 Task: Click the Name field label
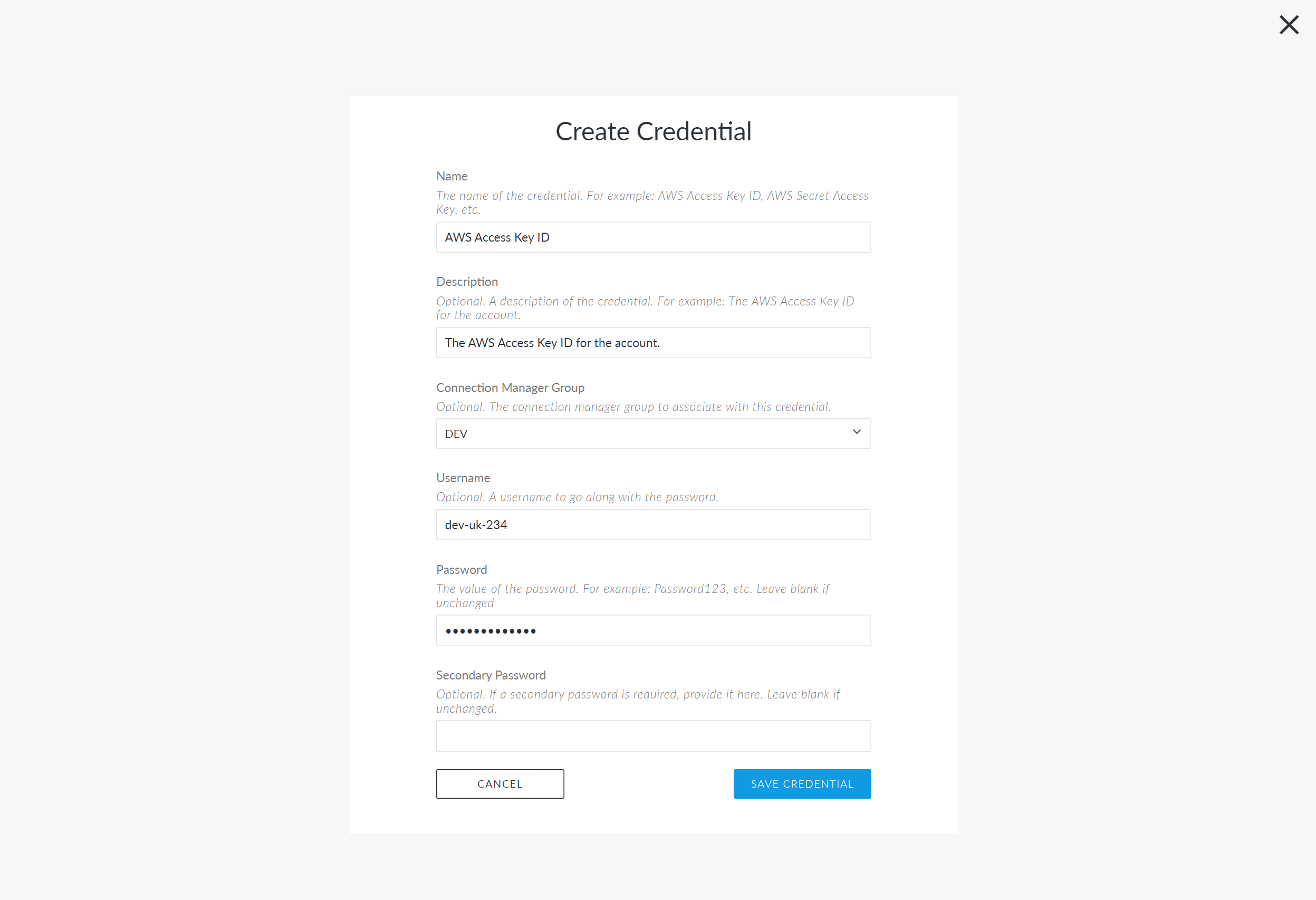point(452,176)
